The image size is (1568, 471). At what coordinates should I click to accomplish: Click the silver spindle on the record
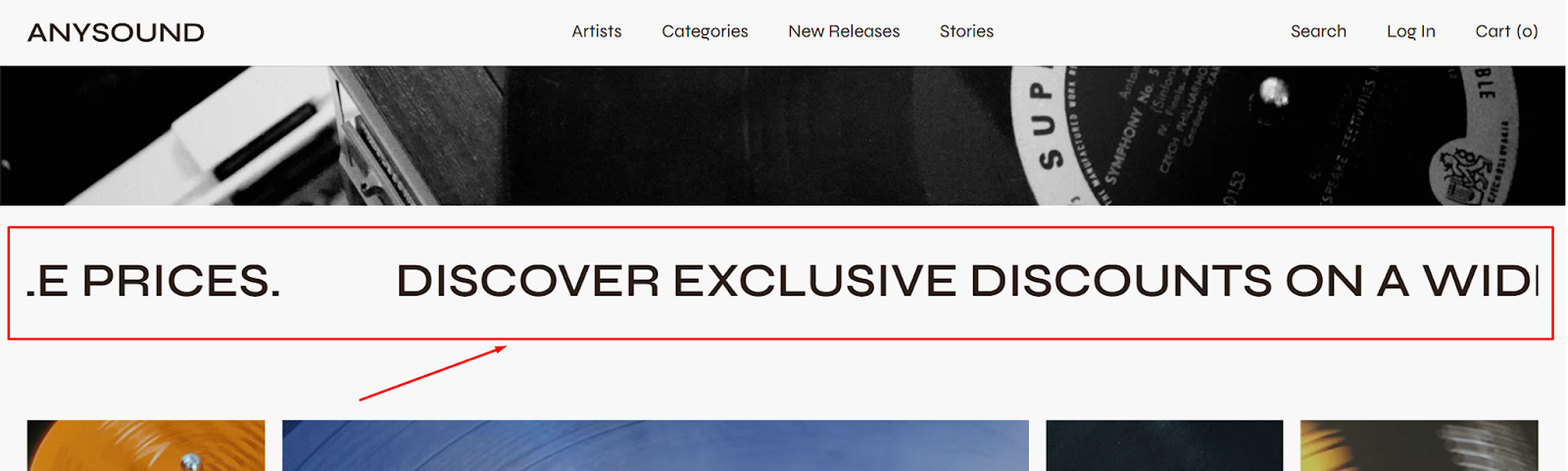(1273, 92)
